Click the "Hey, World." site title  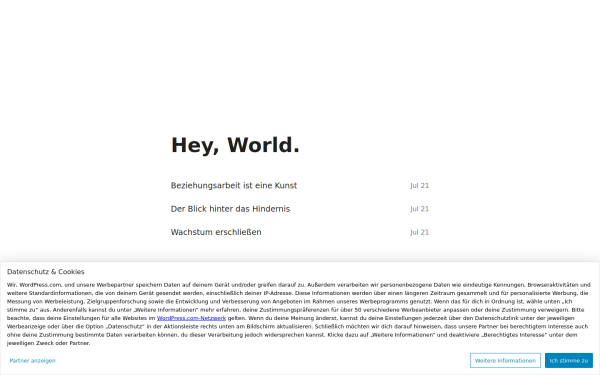point(235,145)
